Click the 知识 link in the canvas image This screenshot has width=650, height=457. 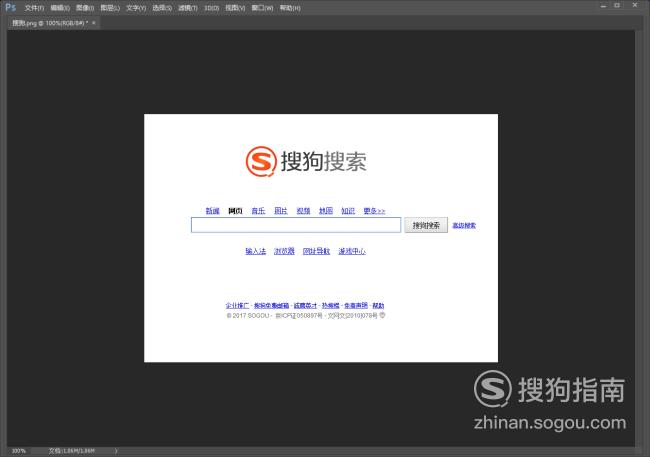click(348, 211)
